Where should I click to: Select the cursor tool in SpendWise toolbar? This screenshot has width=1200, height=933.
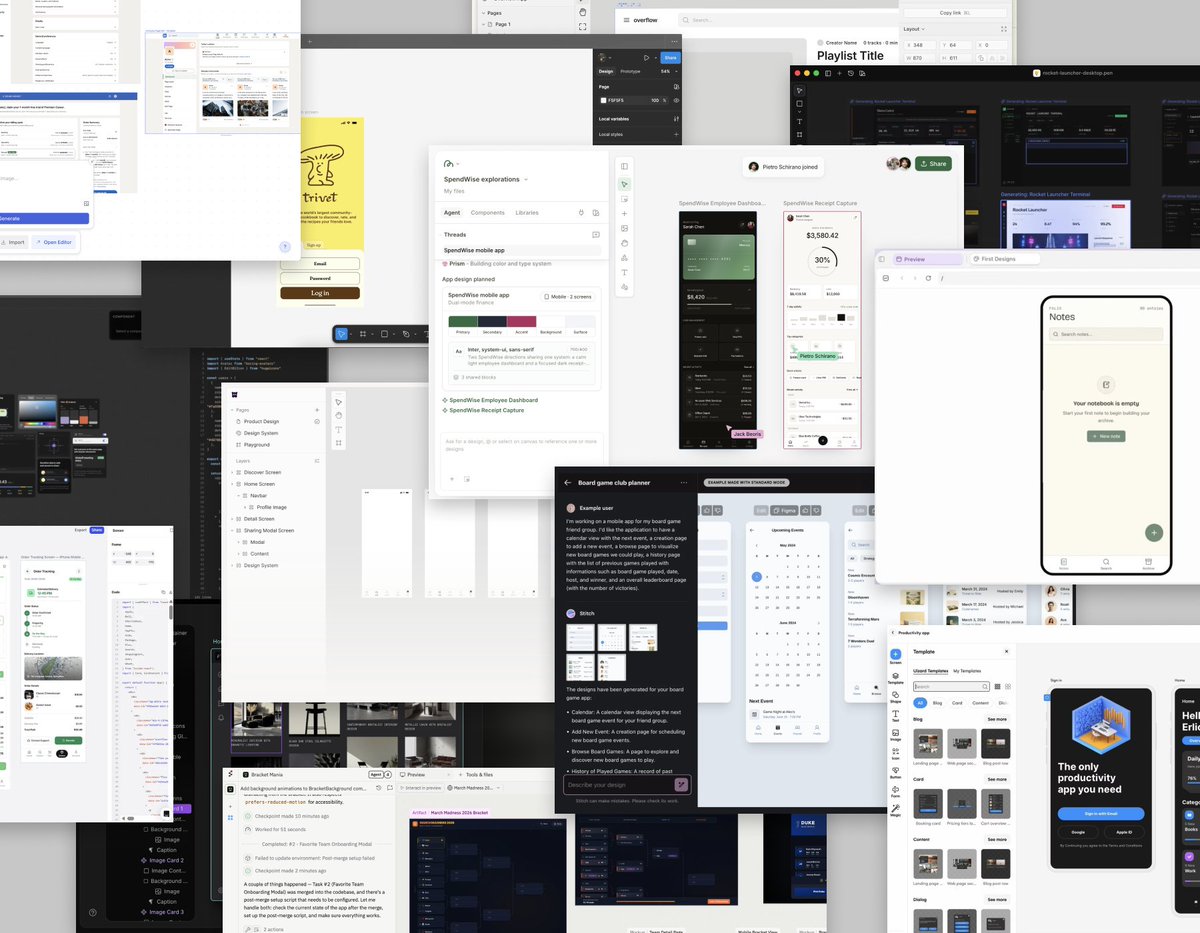624,185
